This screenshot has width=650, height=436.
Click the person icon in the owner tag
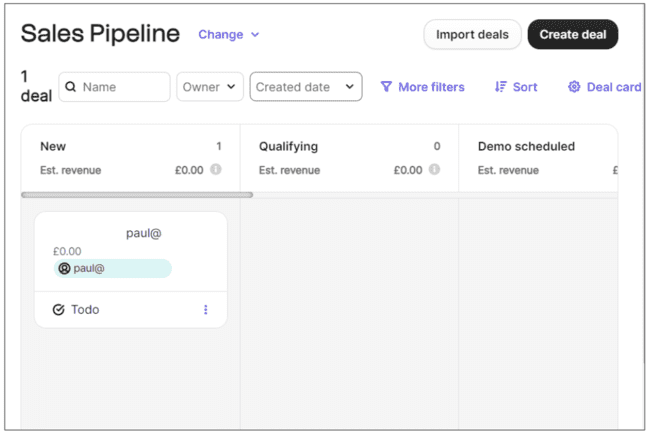click(64, 269)
